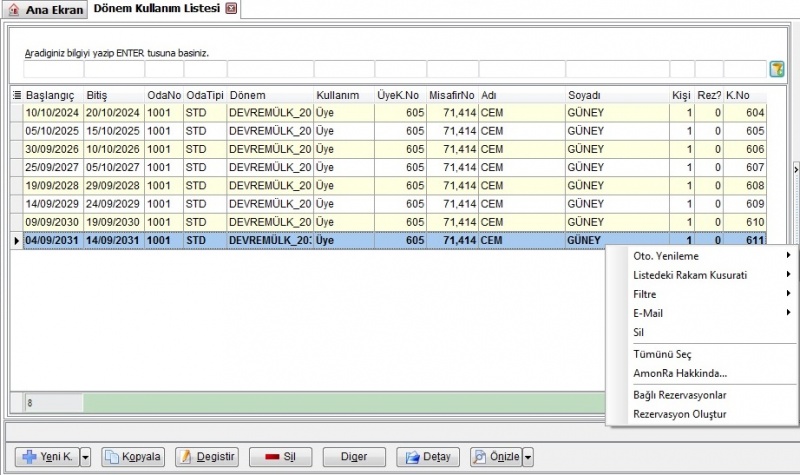Click K.No cell 607
Screen dimensions: 800x475
tap(745, 167)
